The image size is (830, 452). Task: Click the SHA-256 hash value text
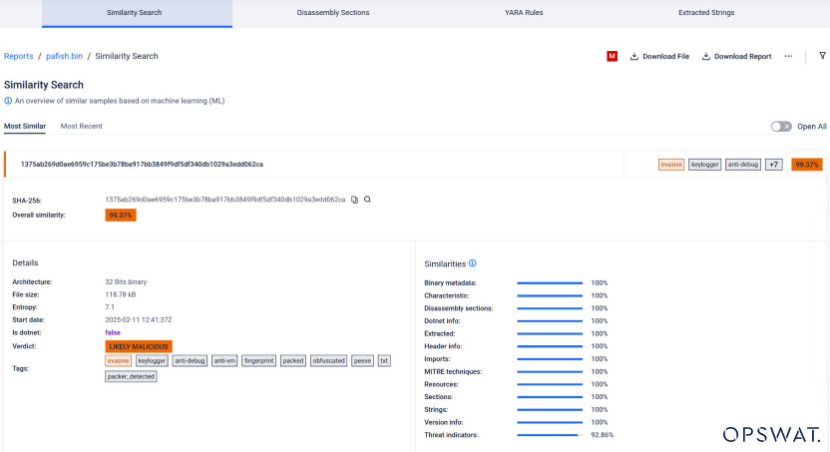tap(225, 200)
